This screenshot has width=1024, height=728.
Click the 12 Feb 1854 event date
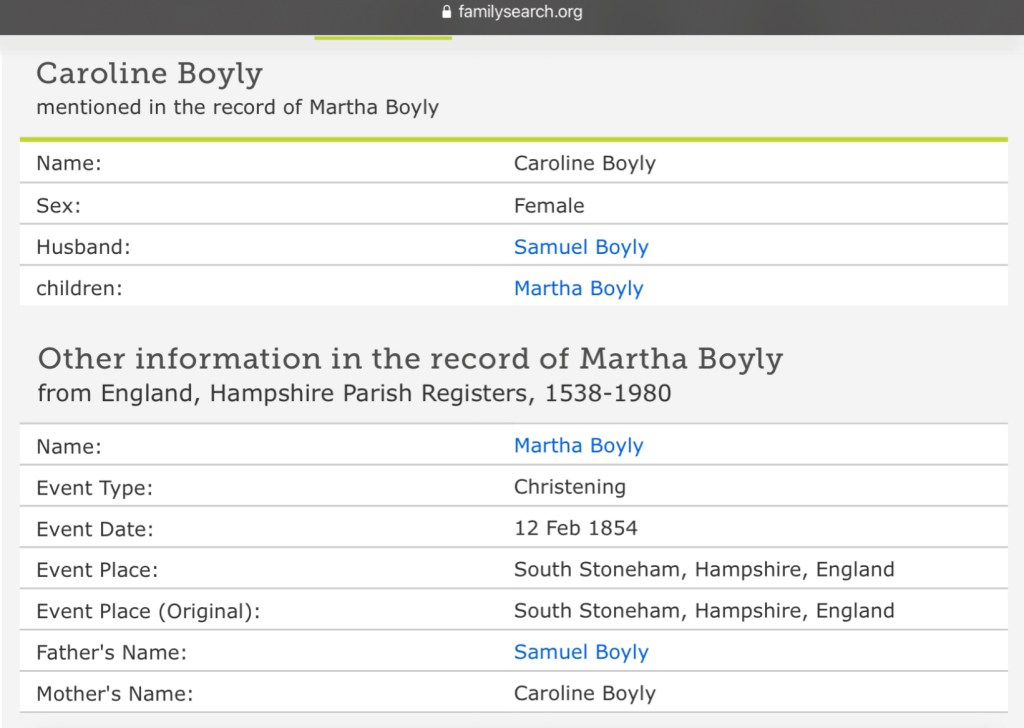click(575, 528)
